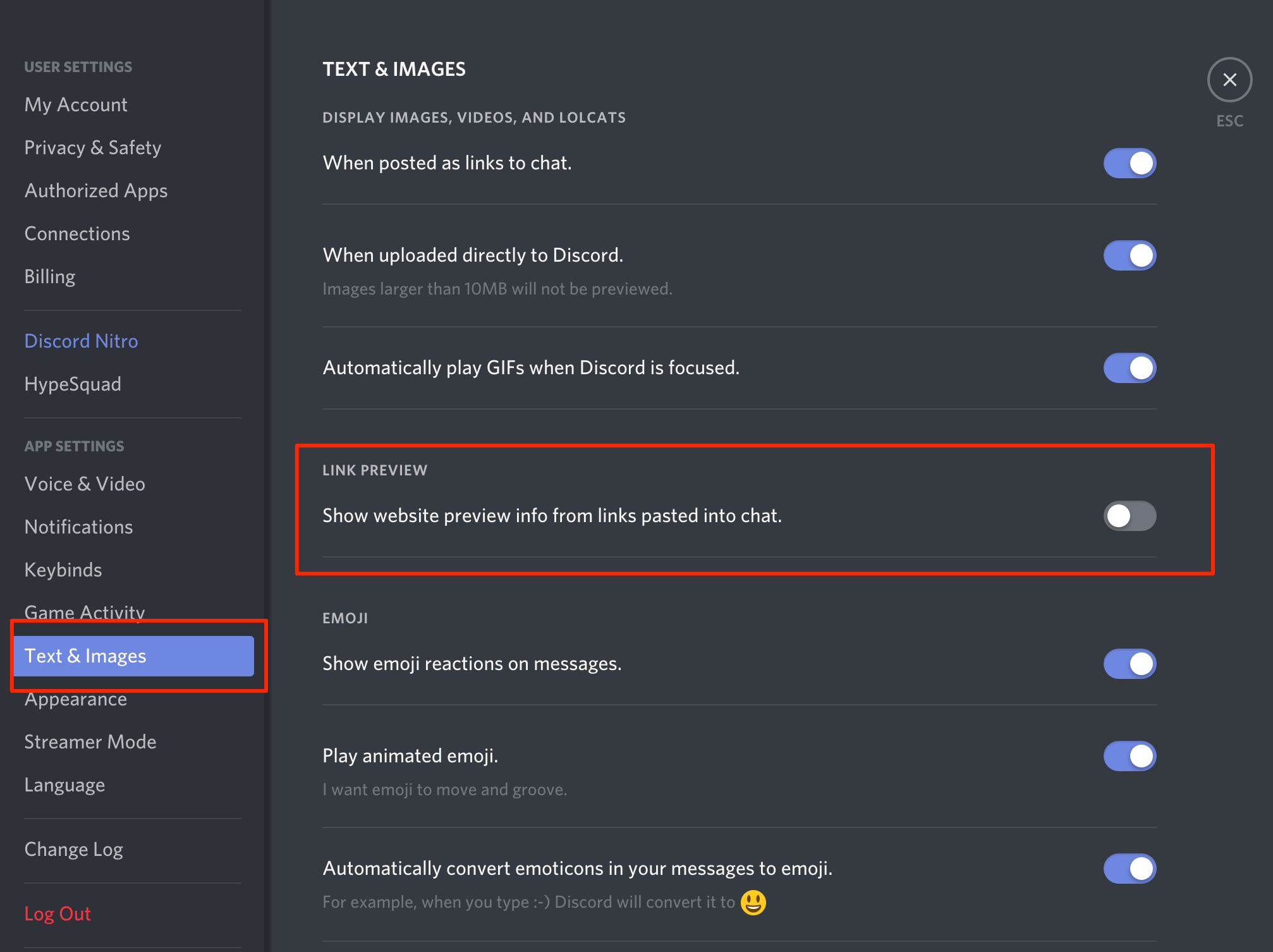The image size is (1273, 952).
Task: Open Voice & Video settings
Action: 83,484
